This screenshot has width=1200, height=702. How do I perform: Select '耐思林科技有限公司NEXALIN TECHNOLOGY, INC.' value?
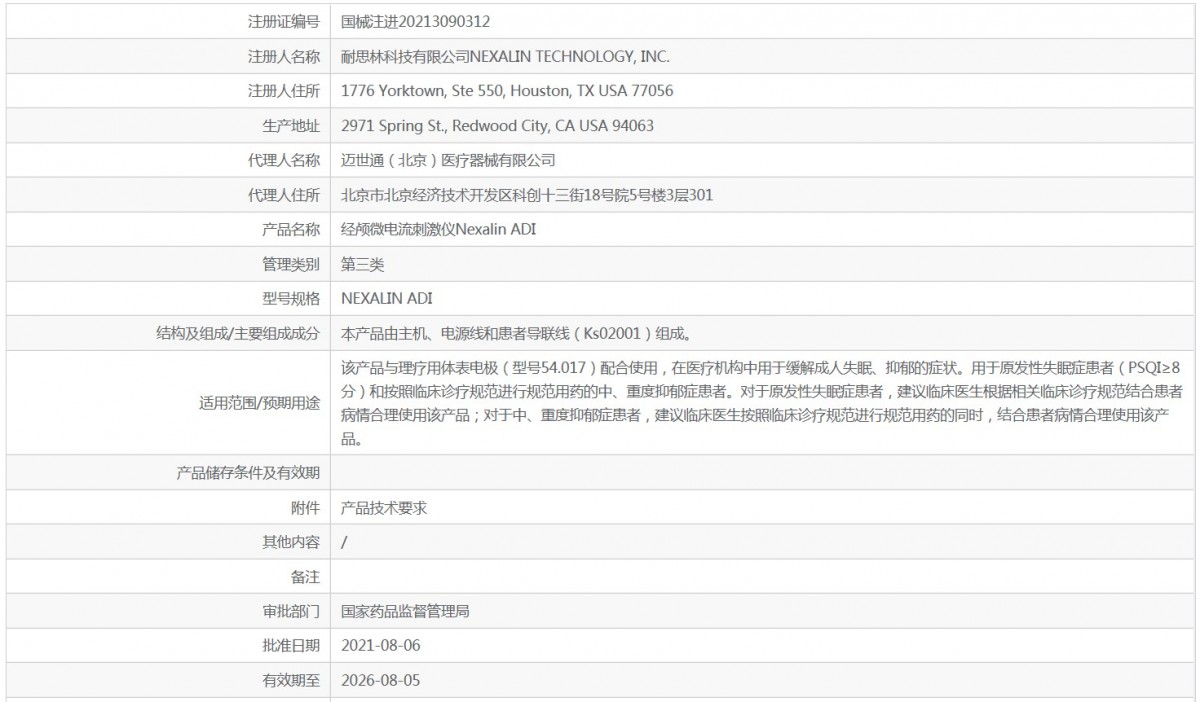point(505,56)
